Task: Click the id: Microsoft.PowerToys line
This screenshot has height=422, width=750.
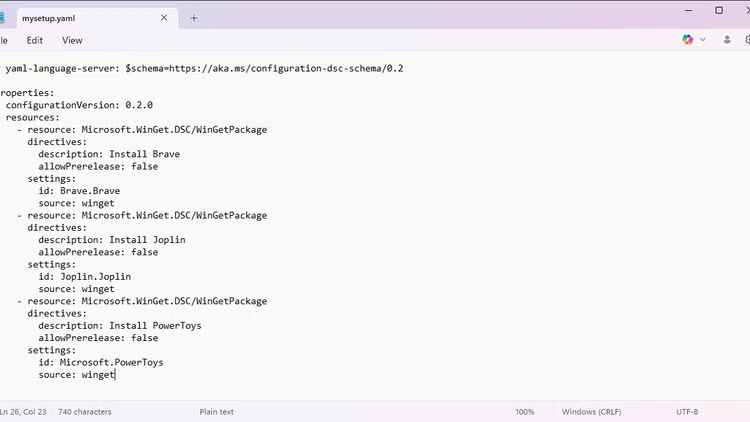Action: pyautogui.click(x=101, y=362)
